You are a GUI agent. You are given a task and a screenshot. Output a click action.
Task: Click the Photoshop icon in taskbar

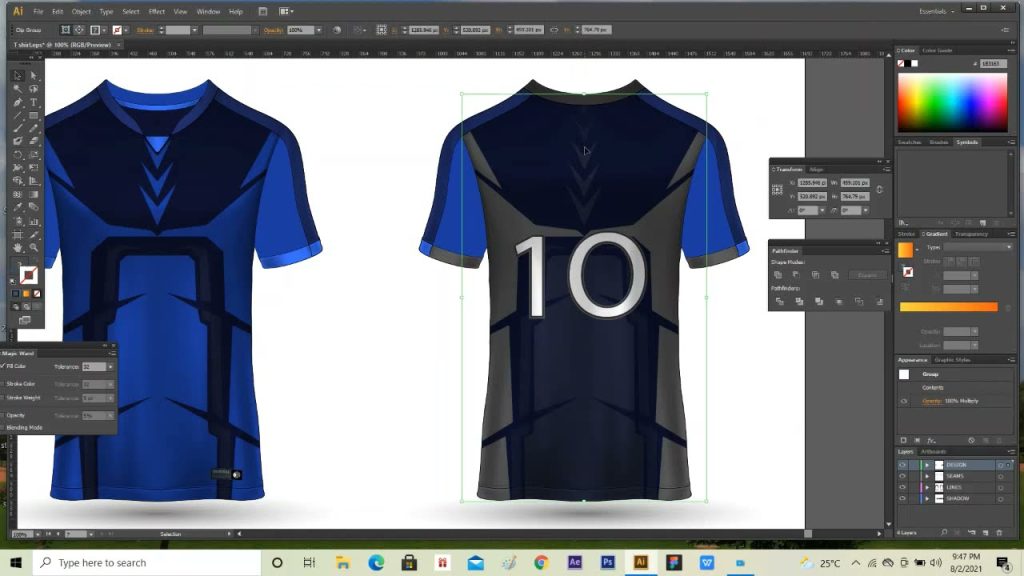pos(607,562)
